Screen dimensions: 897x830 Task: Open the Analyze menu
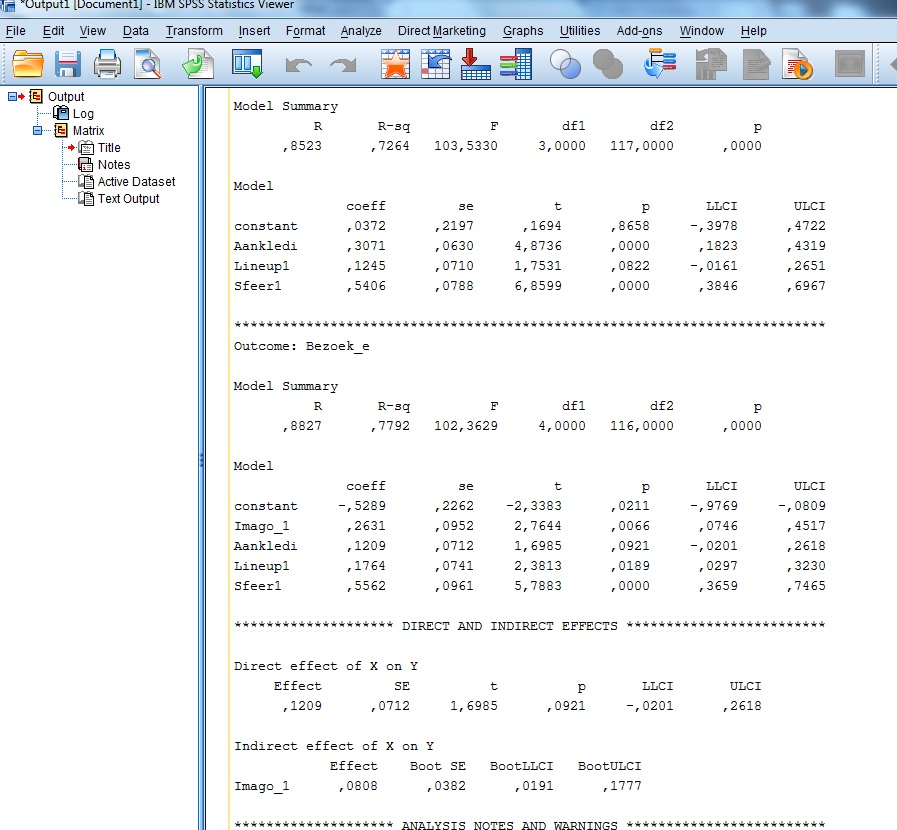tap(360, 31)
